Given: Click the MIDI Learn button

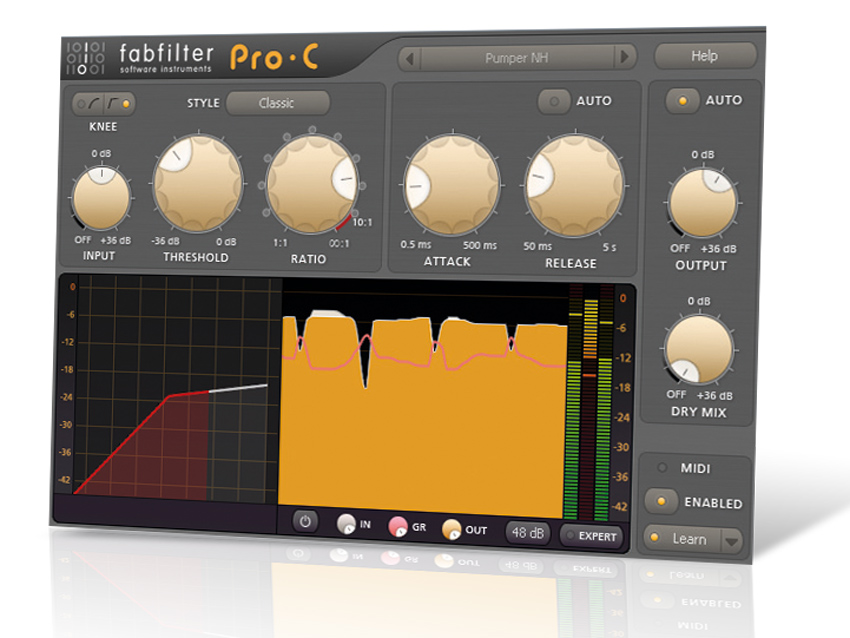Looking at the screenshot, I should pyautogui.click(x=683, y=539).
